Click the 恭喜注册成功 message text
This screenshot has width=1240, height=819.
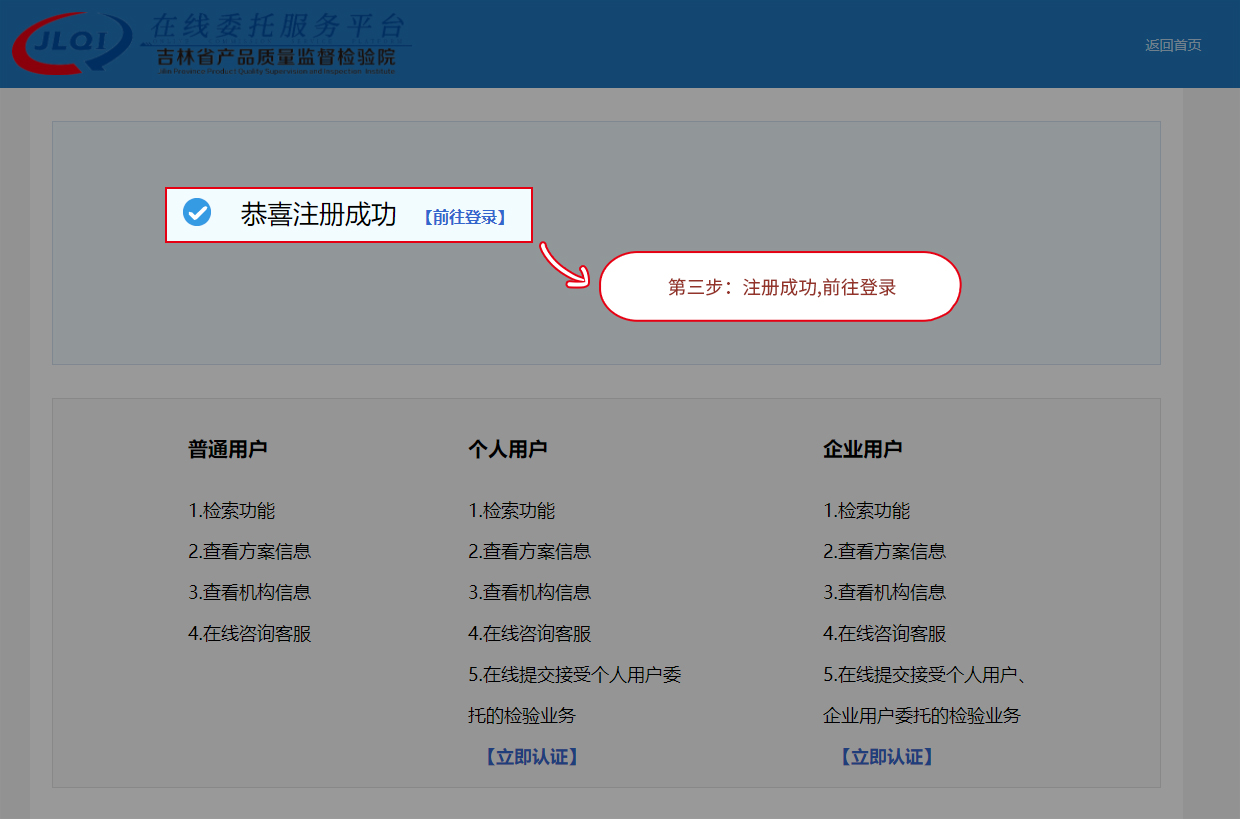(318, 215)
